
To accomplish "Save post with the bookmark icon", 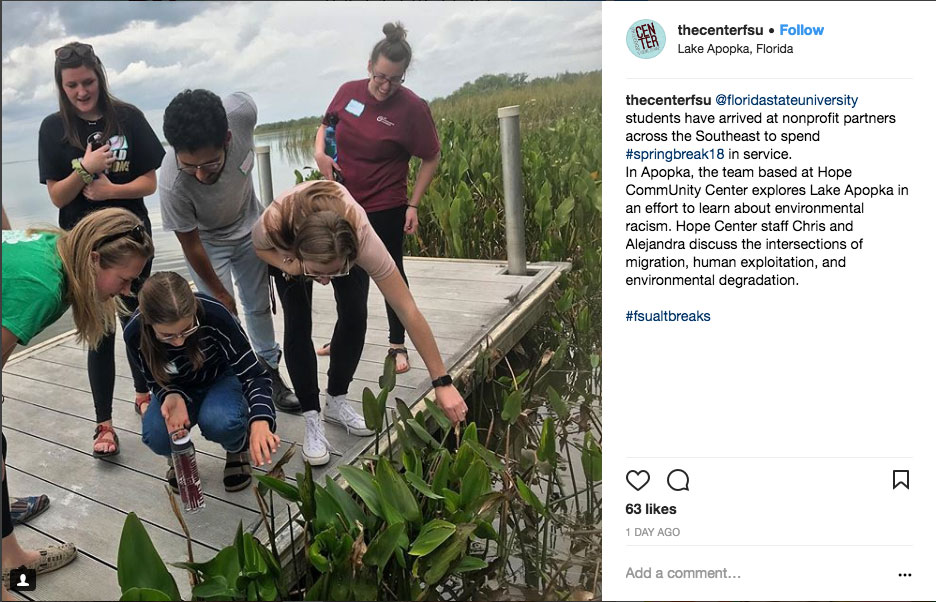I will pyautogui.click(x=900, y=479).
